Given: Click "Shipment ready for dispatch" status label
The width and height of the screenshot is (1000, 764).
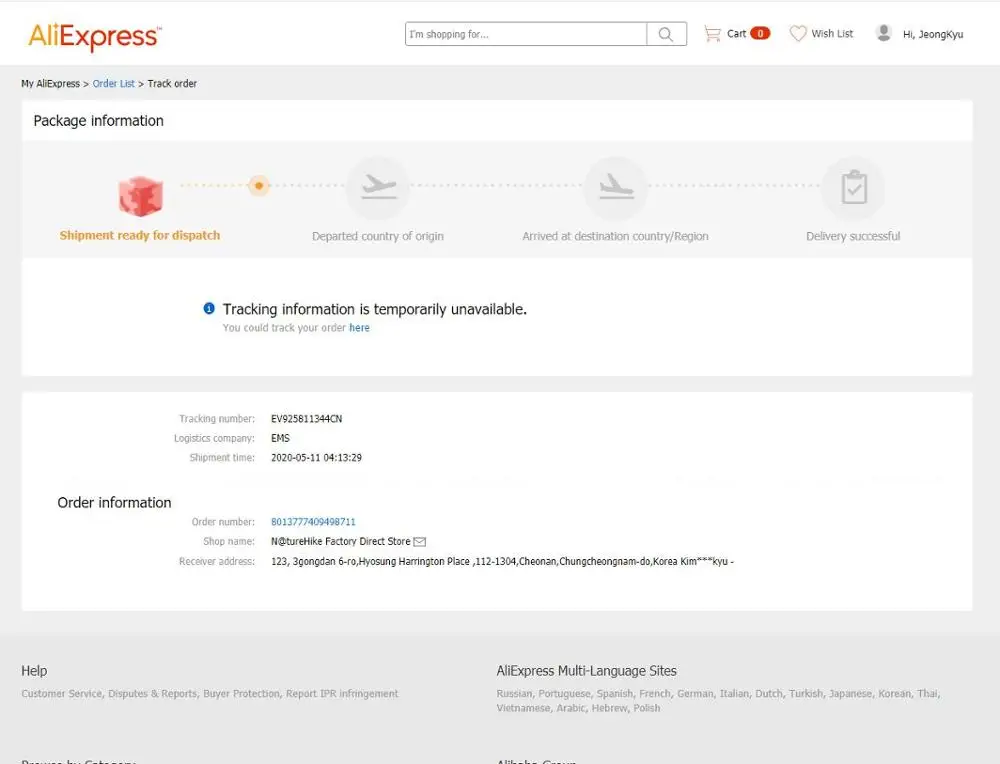Looking at the screenshot, I should point(140,235).
